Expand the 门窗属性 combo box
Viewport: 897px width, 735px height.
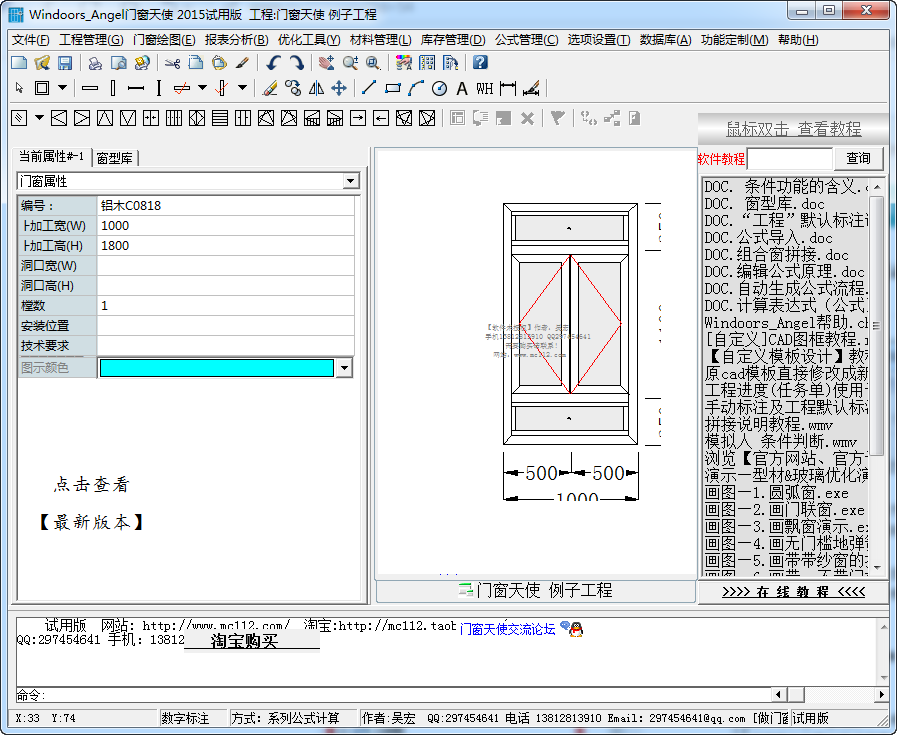[350, 181]
